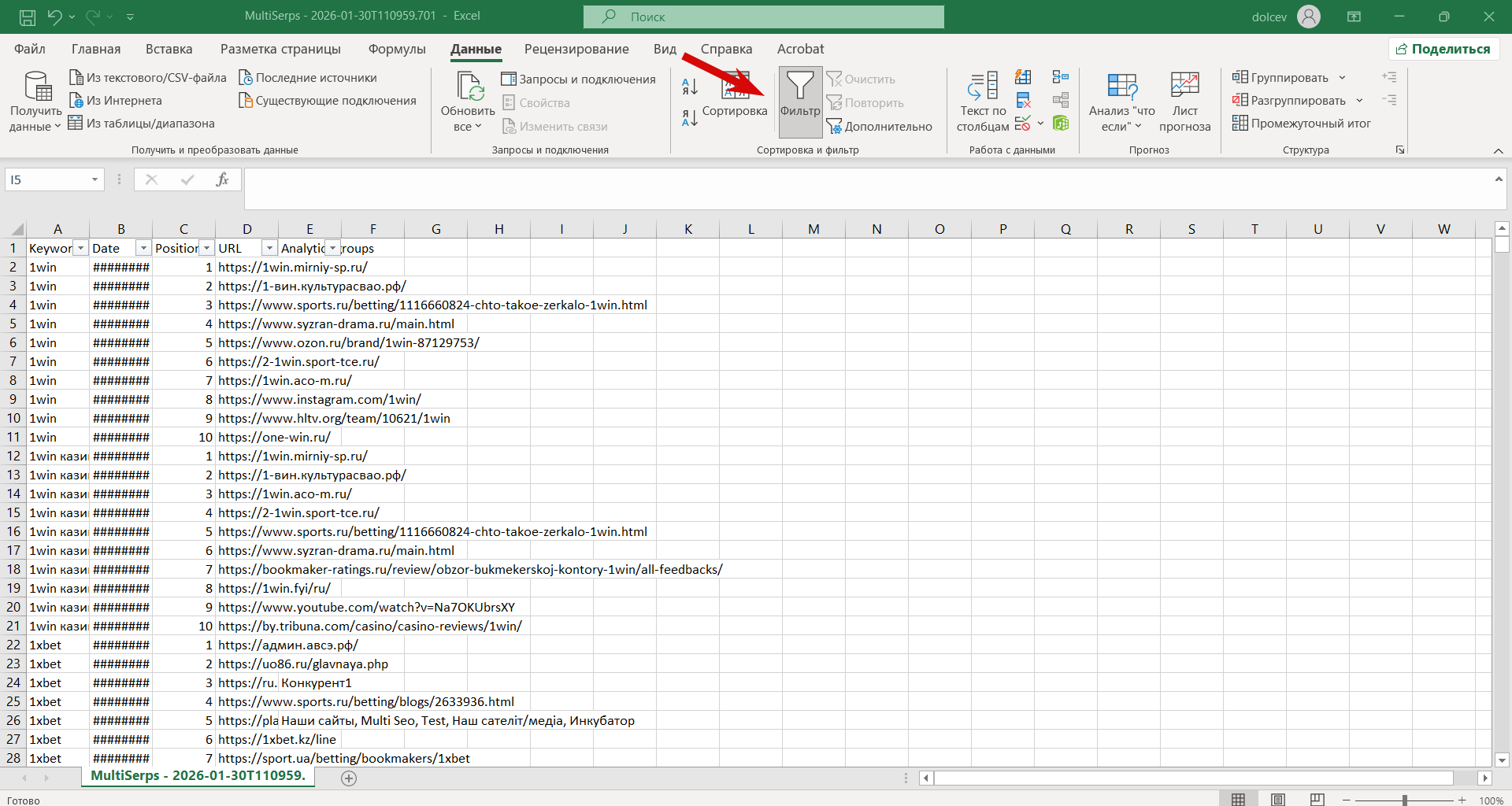Open the Analytics column filter dropdown
1512x806 pixels.
pyautogui.click(x=332, y=248)
